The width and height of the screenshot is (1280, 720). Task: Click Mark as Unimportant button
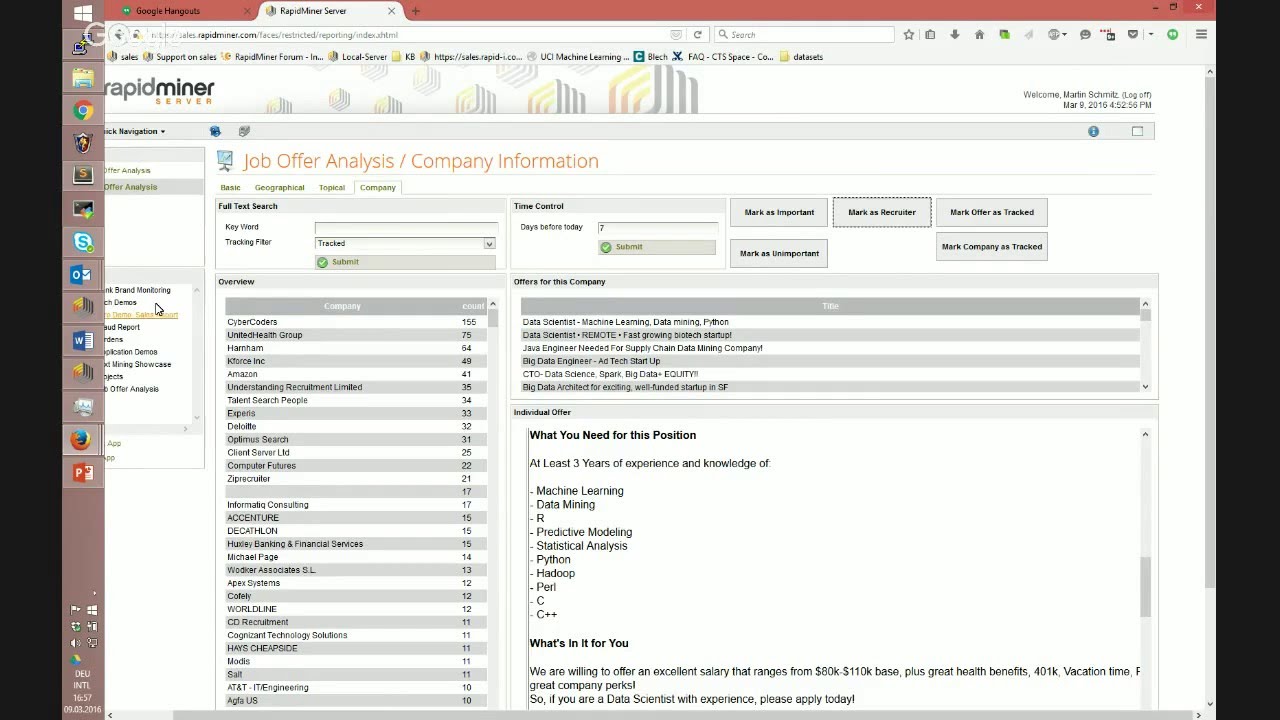click(x=779, y=253)
